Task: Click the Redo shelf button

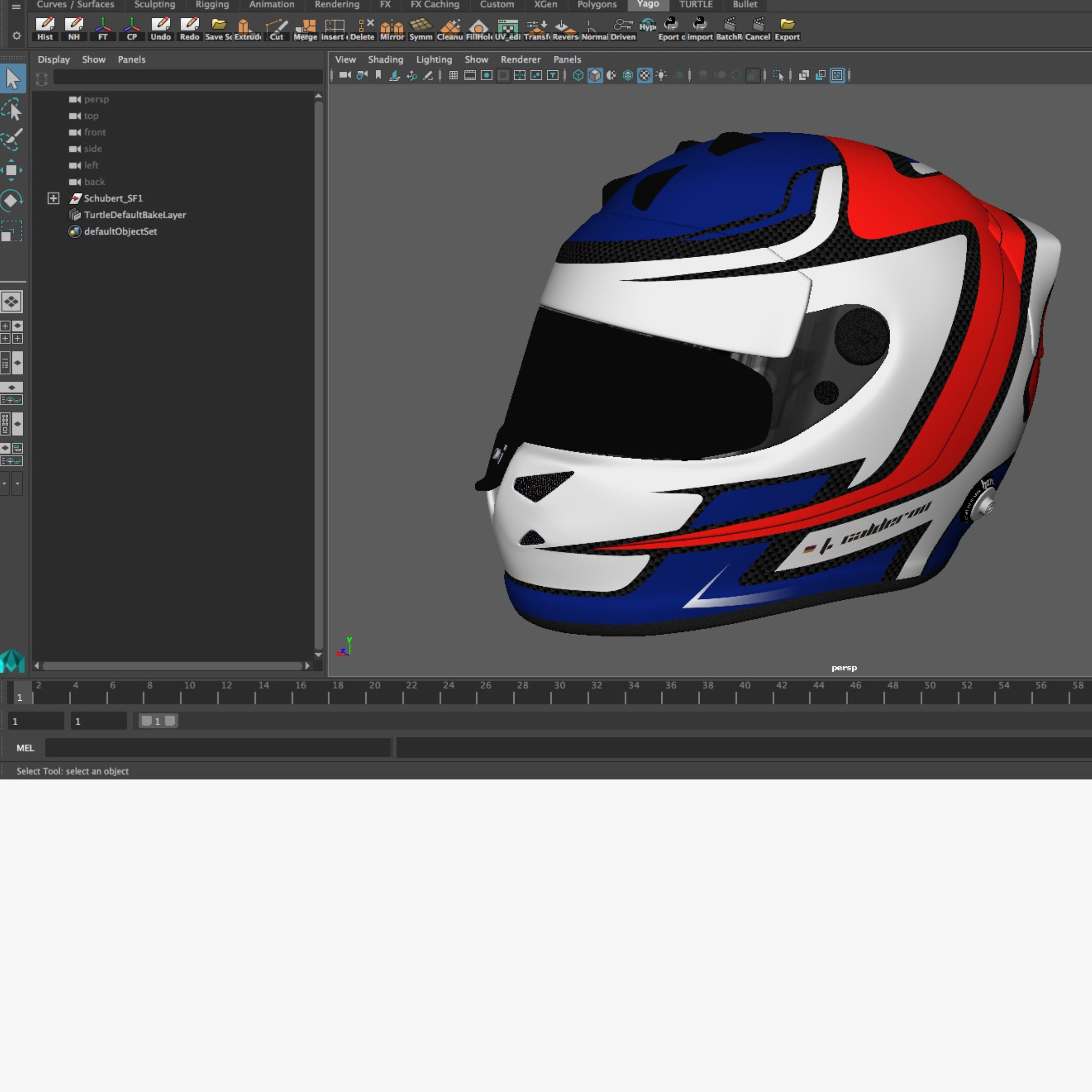Action: [189, 29]
